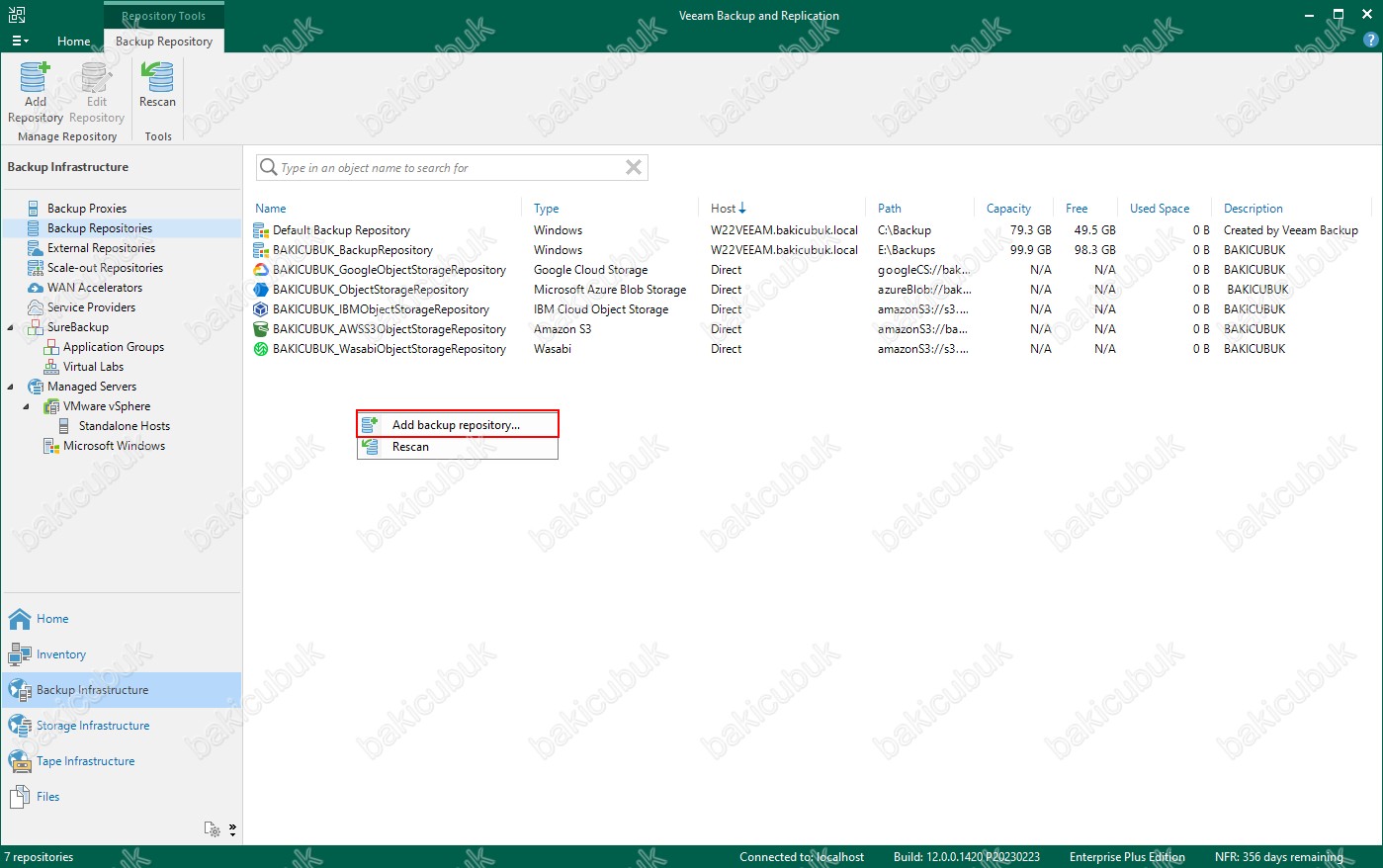Select Microsoft Windows tree item
The image size is (1383, 868).
(114, 446)
